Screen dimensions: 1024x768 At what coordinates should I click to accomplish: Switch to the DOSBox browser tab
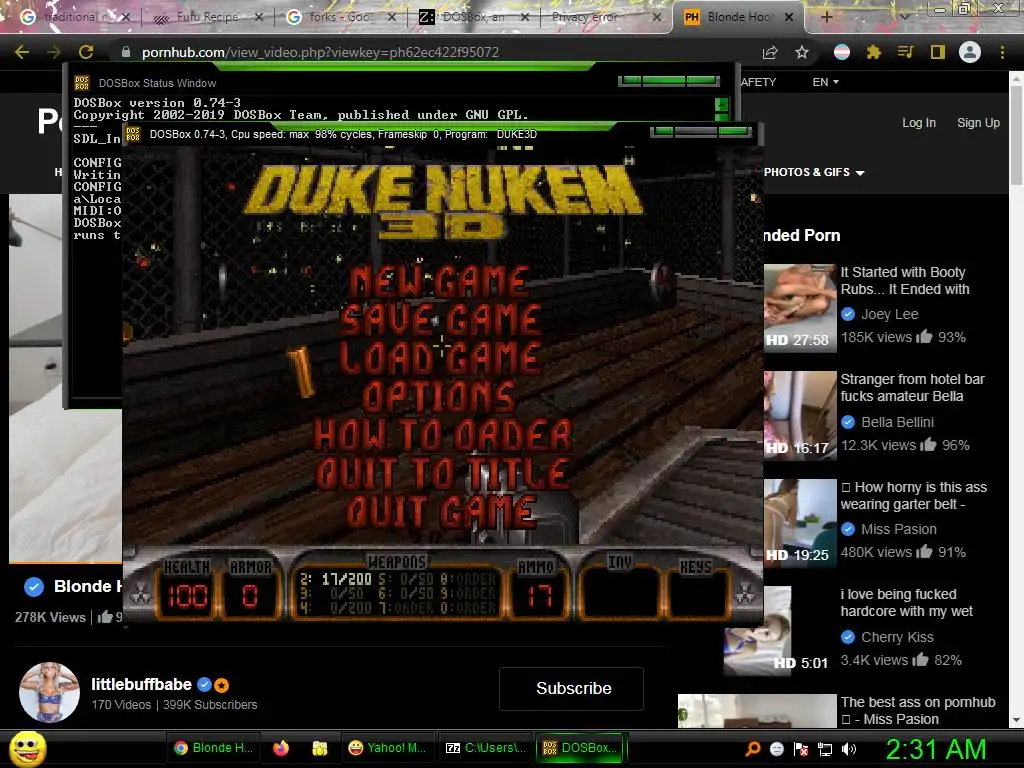tap(473, 17)
